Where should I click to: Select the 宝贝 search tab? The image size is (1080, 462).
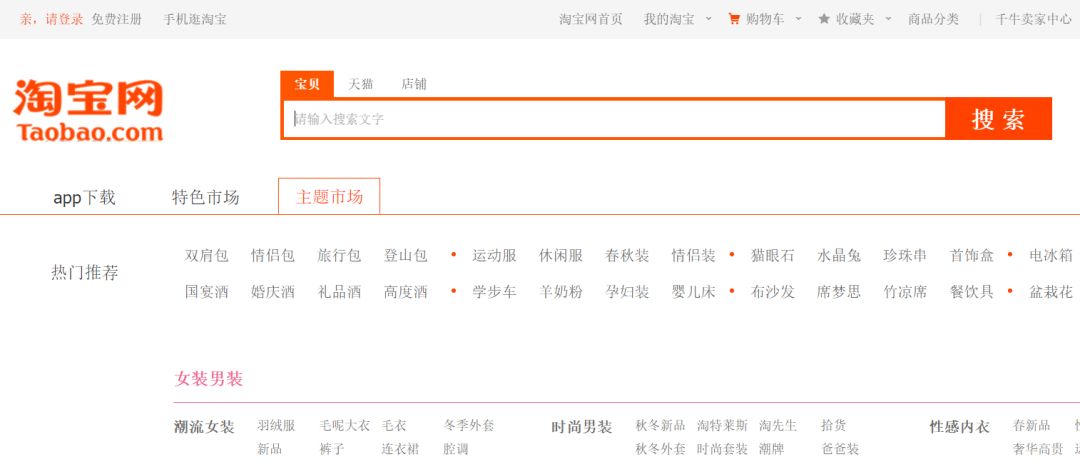(x=307, y=84)
